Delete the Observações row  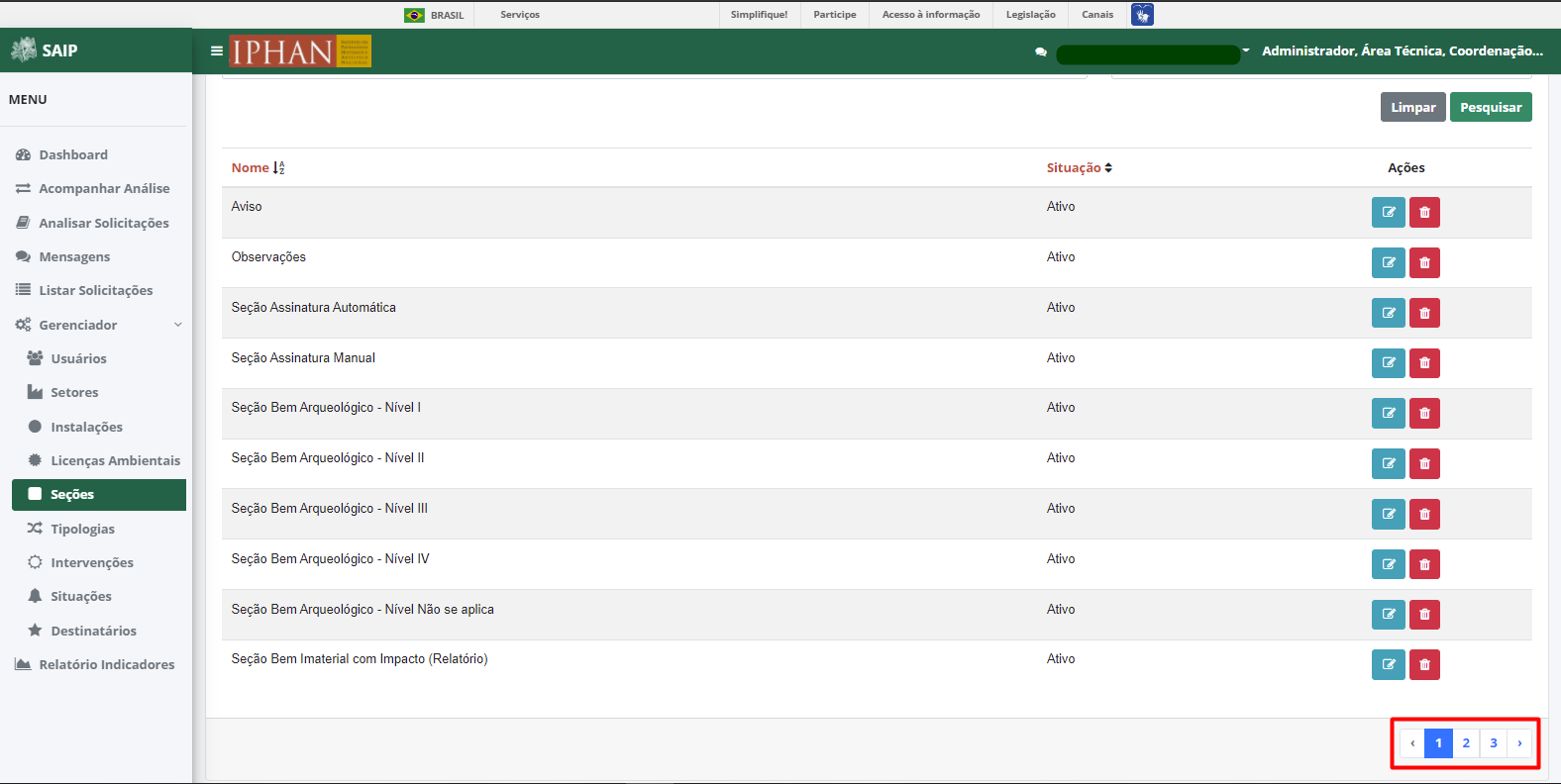coord(1424,262)
